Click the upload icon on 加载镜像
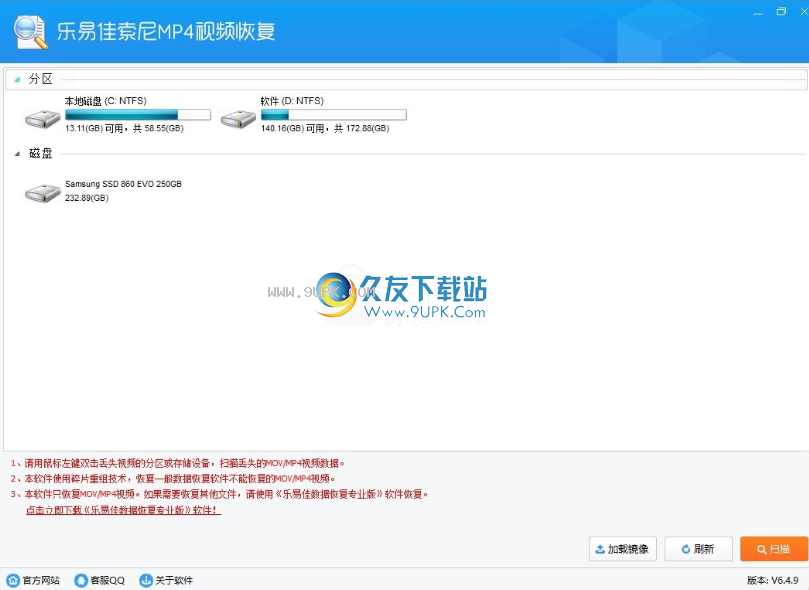Image resolution: width=809 pixels, height=590 pixels. [600, 549]
